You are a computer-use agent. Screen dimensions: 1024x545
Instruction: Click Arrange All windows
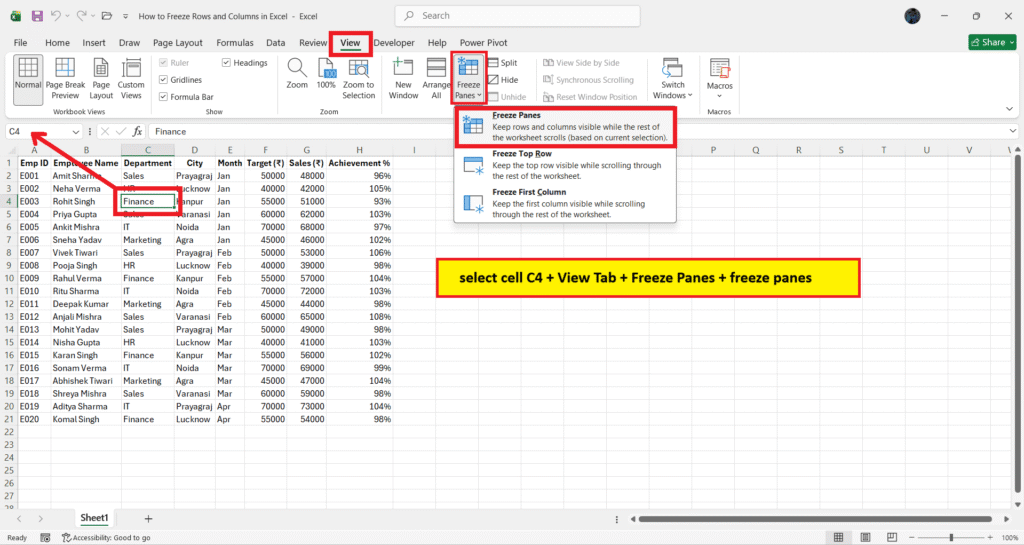tap(436, 80)
